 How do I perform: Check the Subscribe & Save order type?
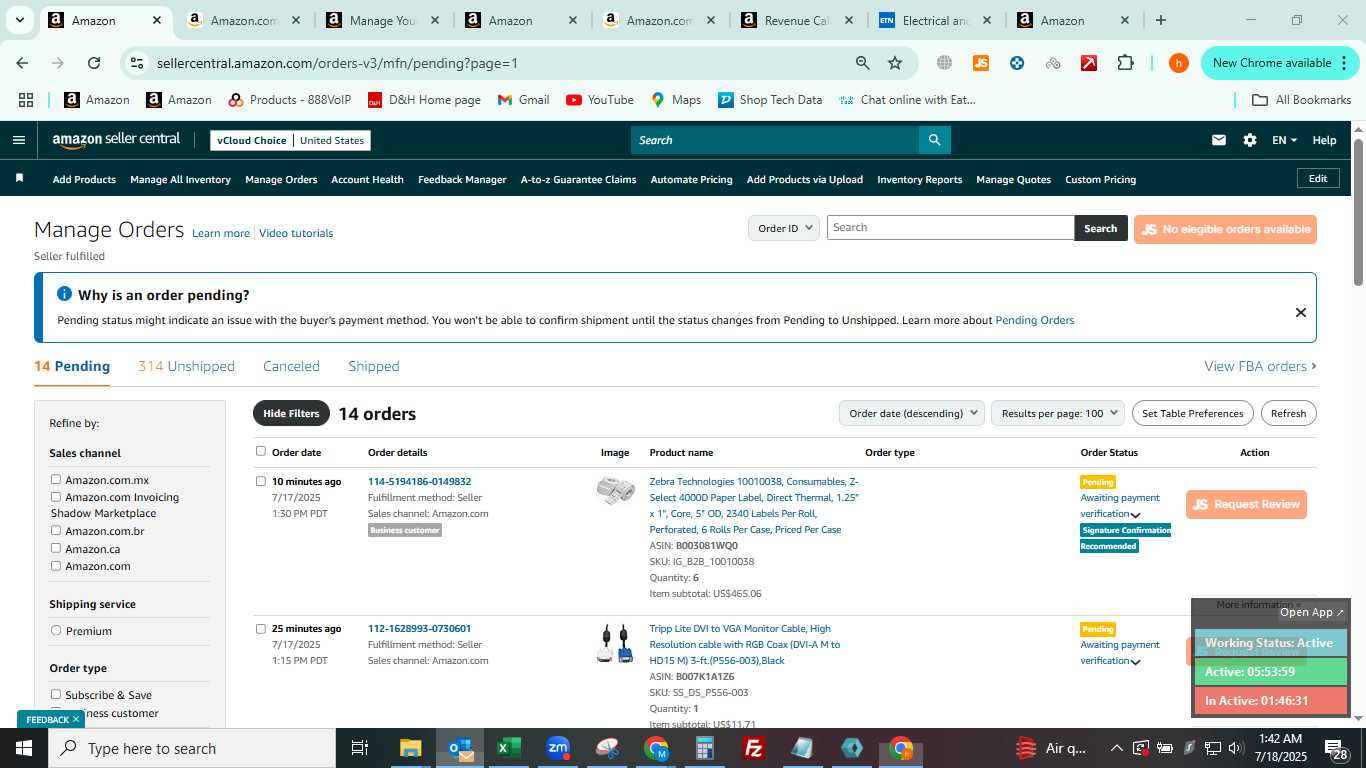point(56,694)
